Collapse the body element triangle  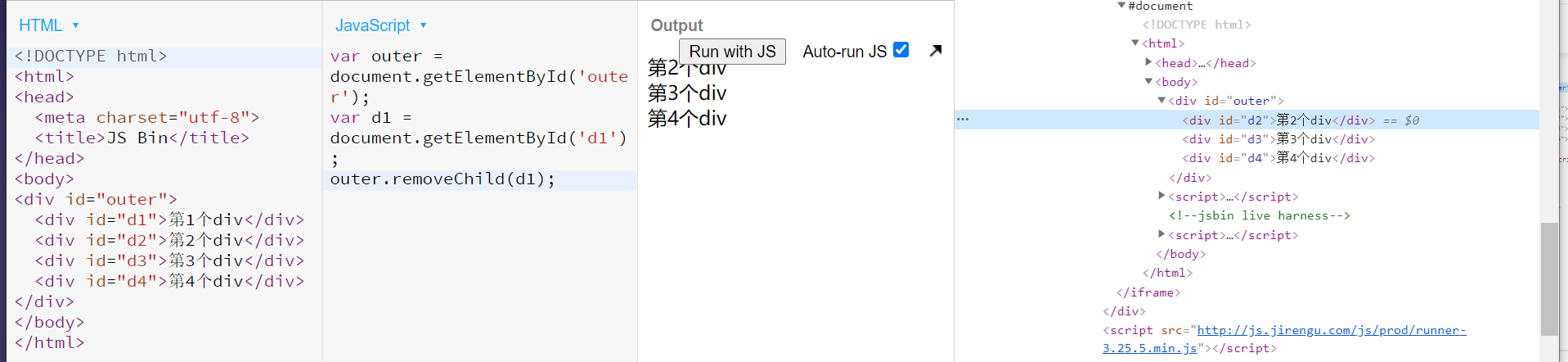point(1148,82)
